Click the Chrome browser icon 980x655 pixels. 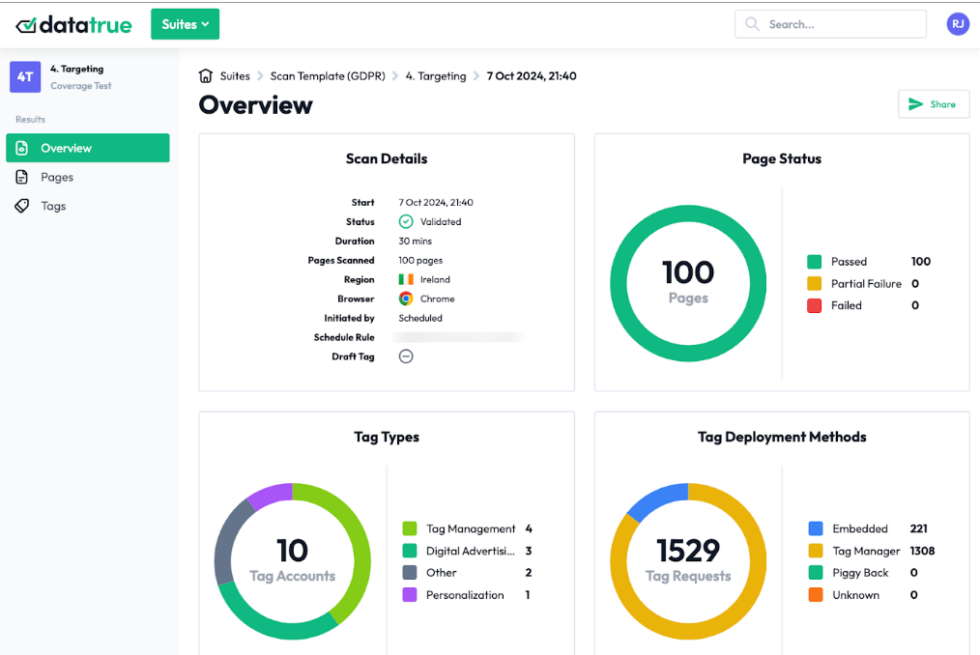406,299
